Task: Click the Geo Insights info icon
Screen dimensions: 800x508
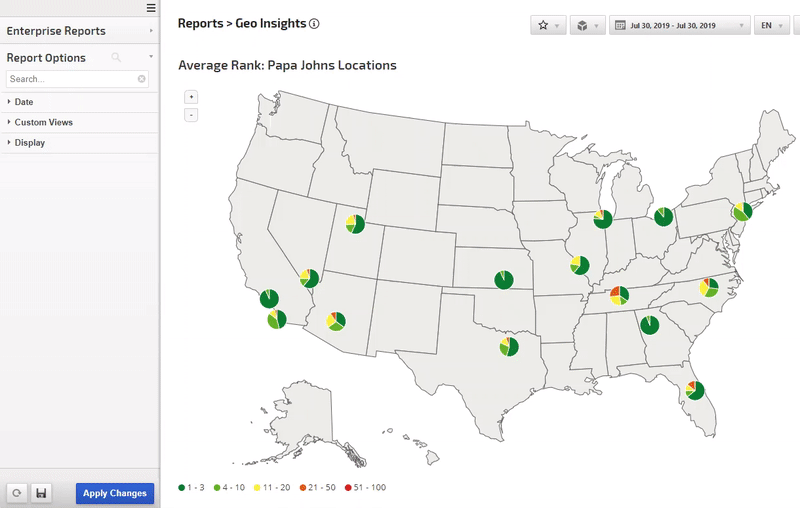Action: click(315, 23)
